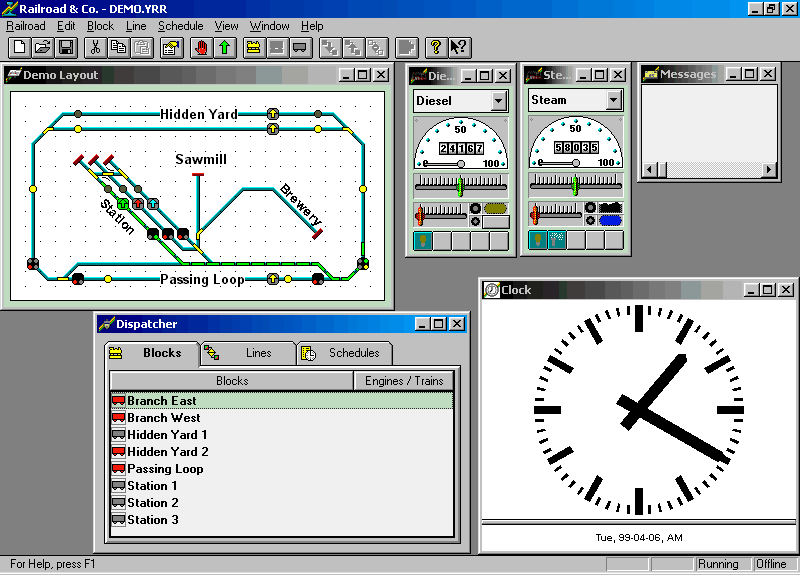Open the Block menu
The height and width of the screenshot is (575, 800).
point(100,26)
